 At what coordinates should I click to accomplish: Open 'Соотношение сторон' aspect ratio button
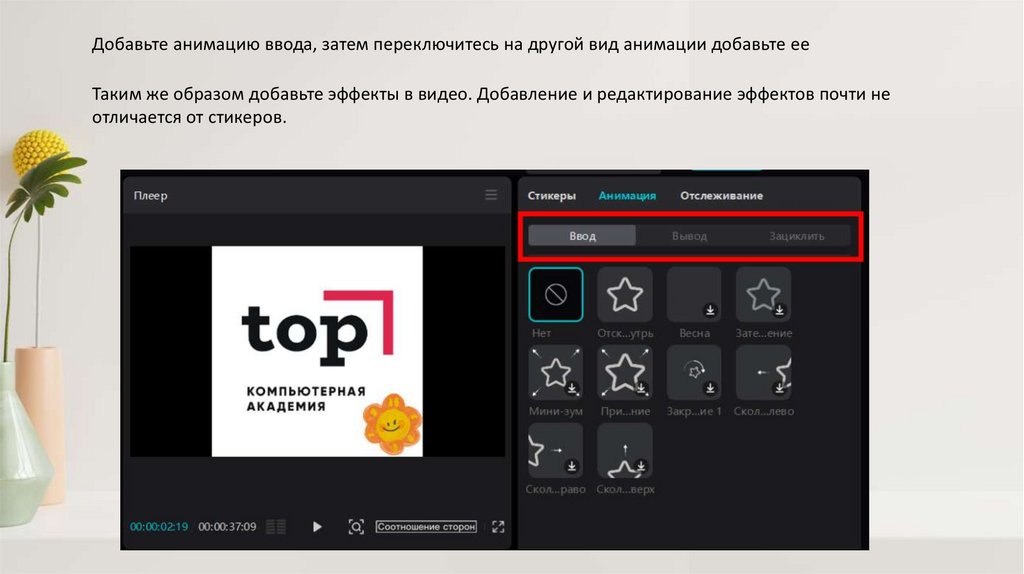click(x=426, y=526)
